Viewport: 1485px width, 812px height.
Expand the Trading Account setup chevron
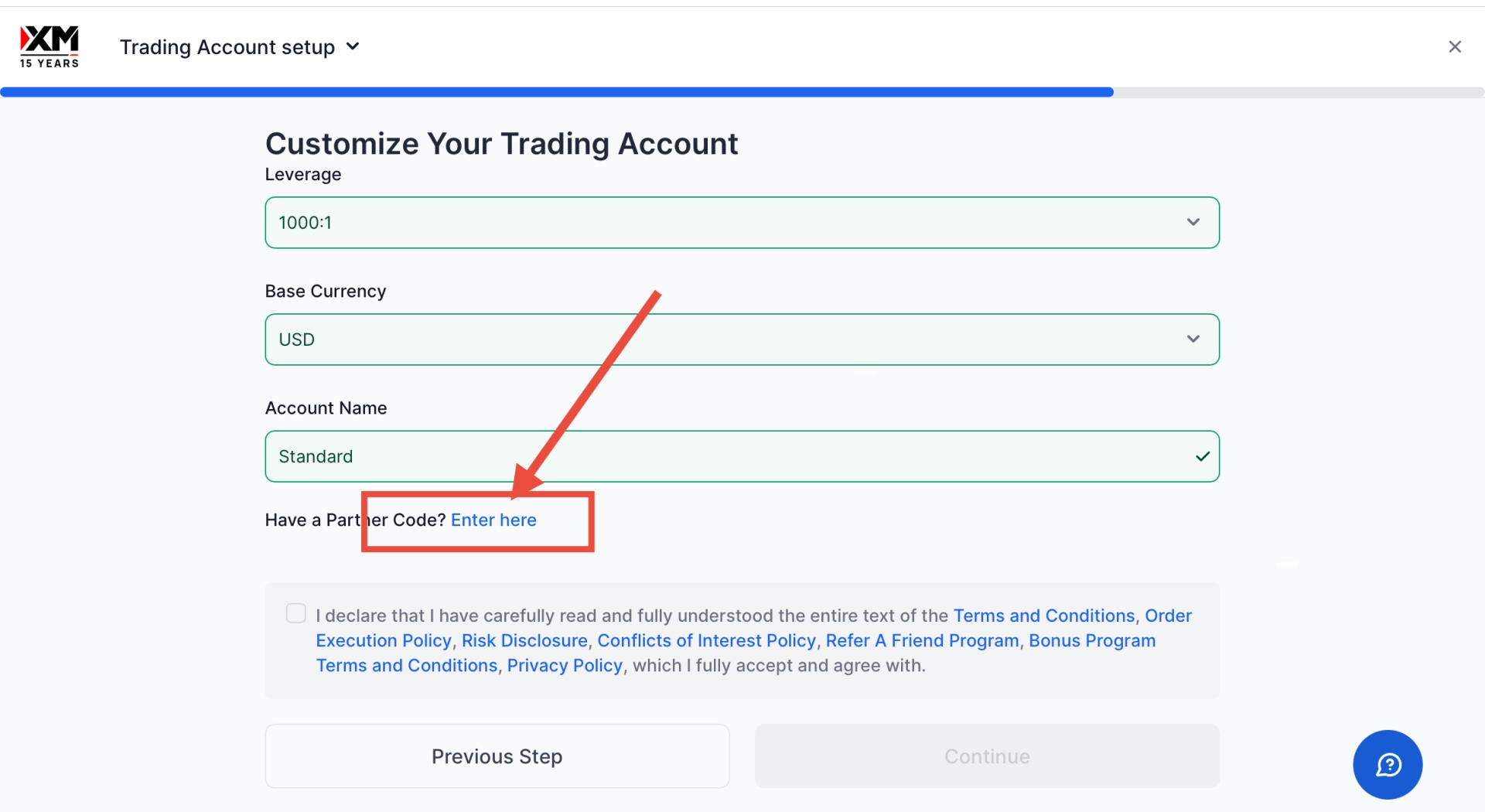tap(353, 46)
